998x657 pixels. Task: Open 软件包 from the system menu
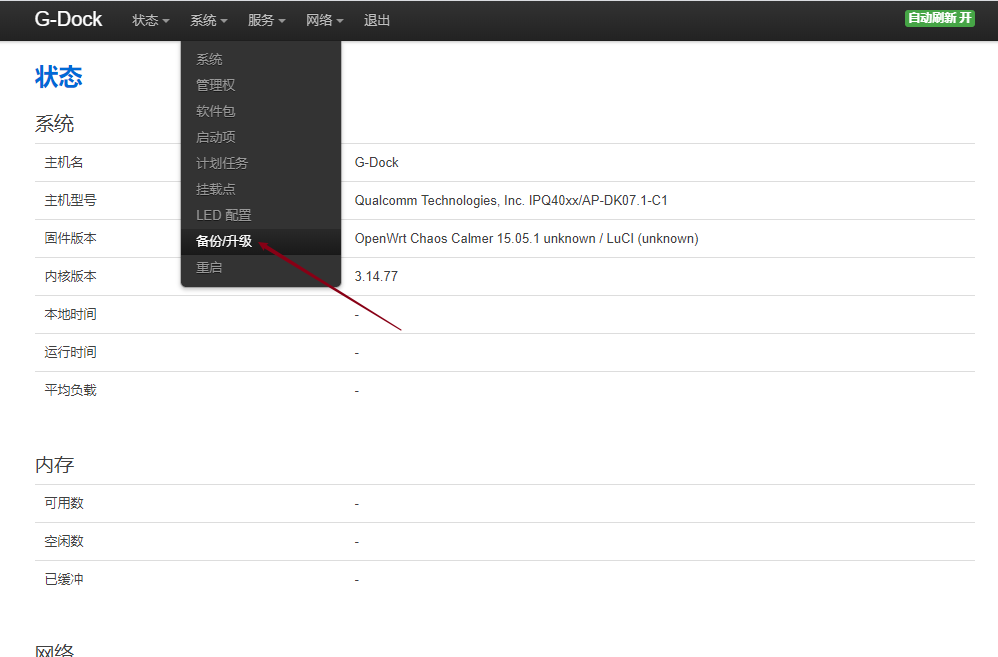point(261,111)
